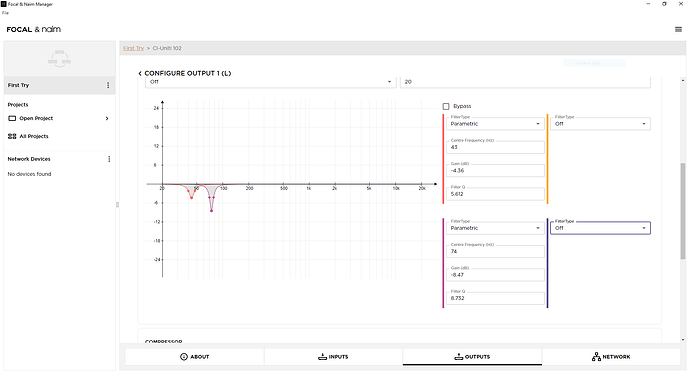This screenshot has height=373, width=690.
Task: Click the Projects section label
Action: pyautogui.click(x=18, y=105)
